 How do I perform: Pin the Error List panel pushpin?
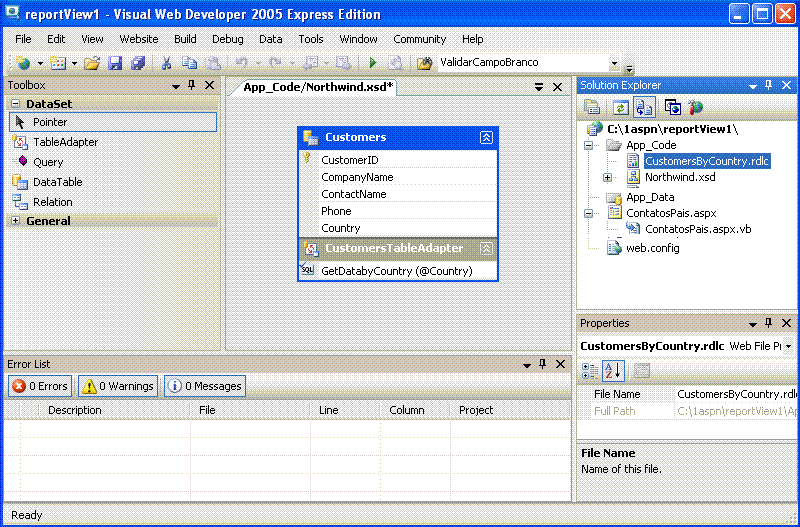(543, 364)
